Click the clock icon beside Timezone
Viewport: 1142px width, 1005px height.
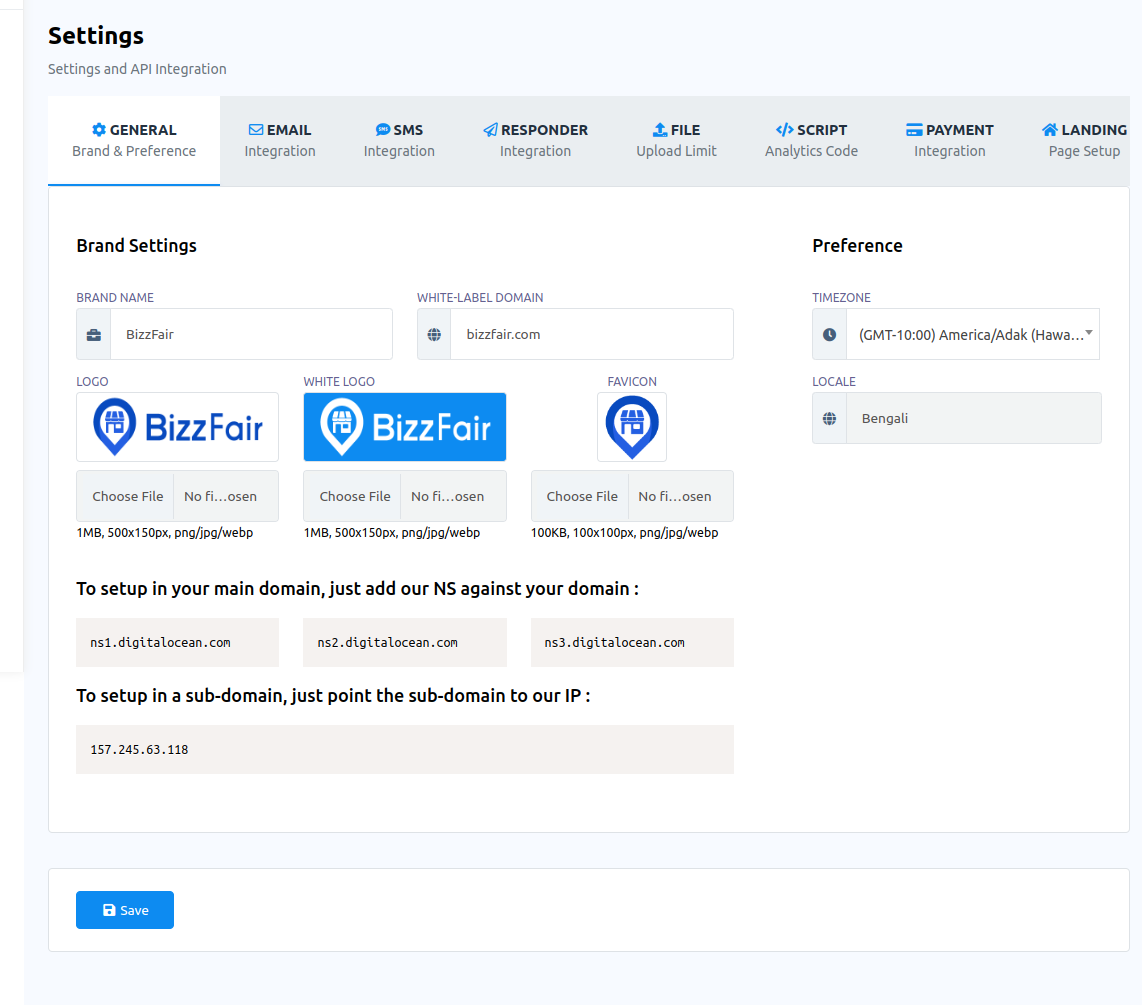(x=830, y=334)
